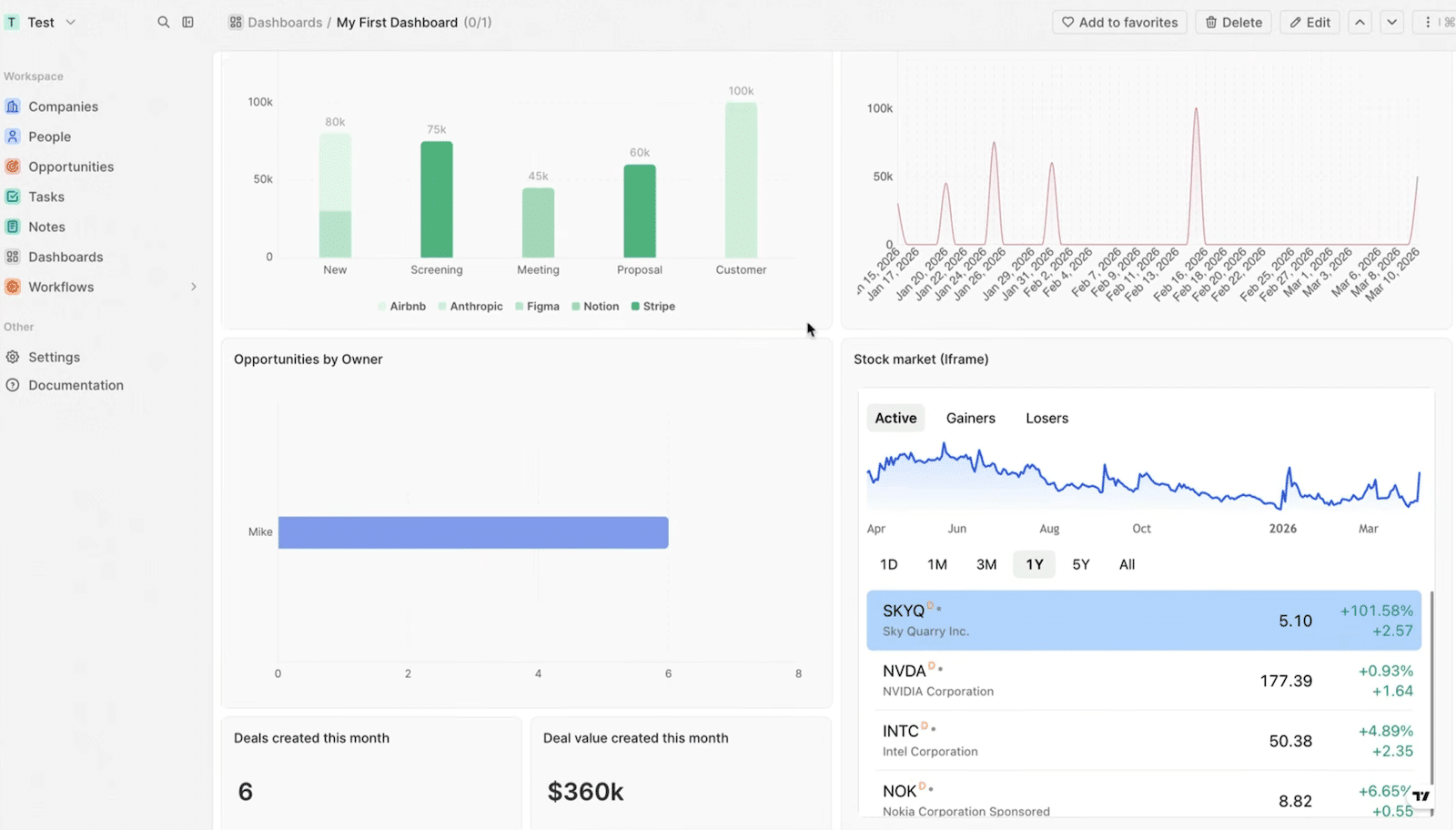Screen dimensions: 1456x830
Task: Click the Opportunities by Owner title
Action: 308,359
